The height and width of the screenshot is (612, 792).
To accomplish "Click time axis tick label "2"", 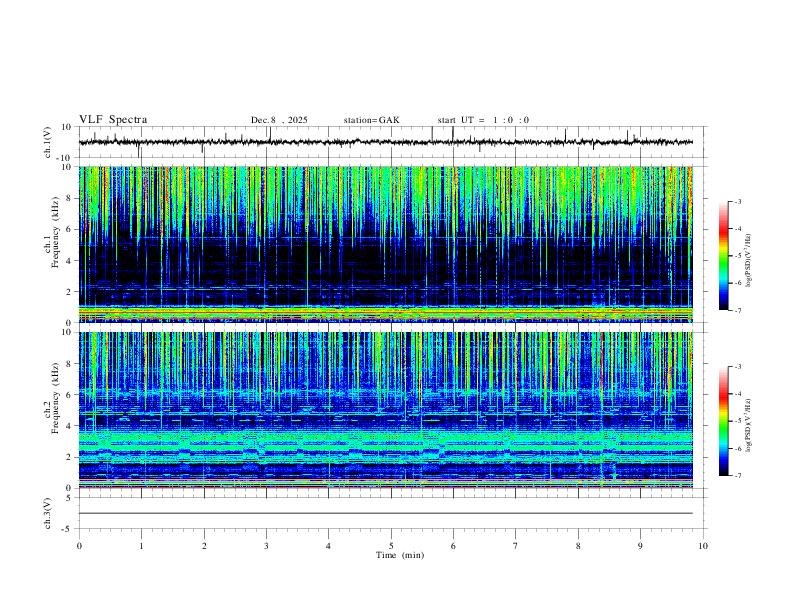I will click(x=204, y=546).
